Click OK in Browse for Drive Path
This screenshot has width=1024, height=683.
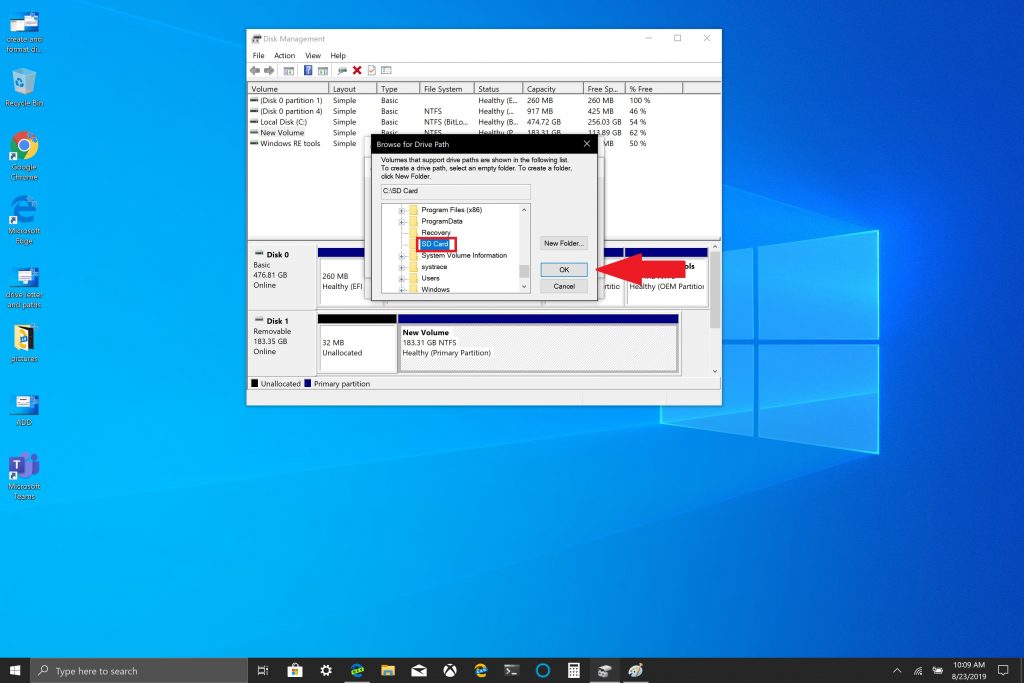[564, 270]
